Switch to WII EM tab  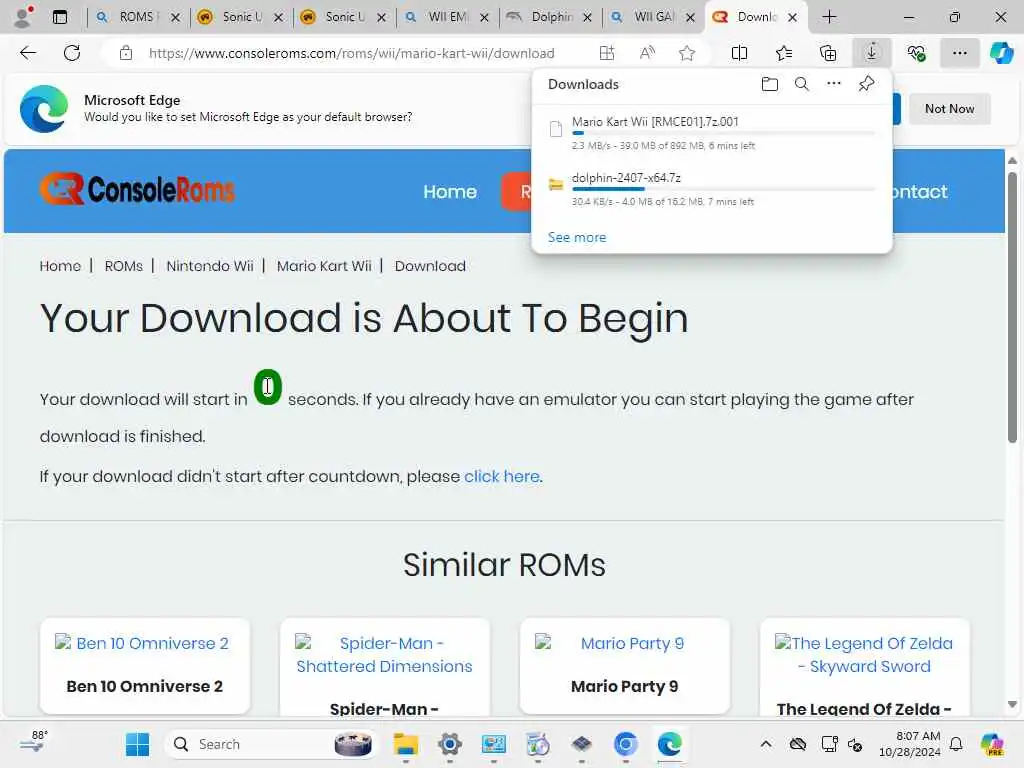(x=447, y=17)
